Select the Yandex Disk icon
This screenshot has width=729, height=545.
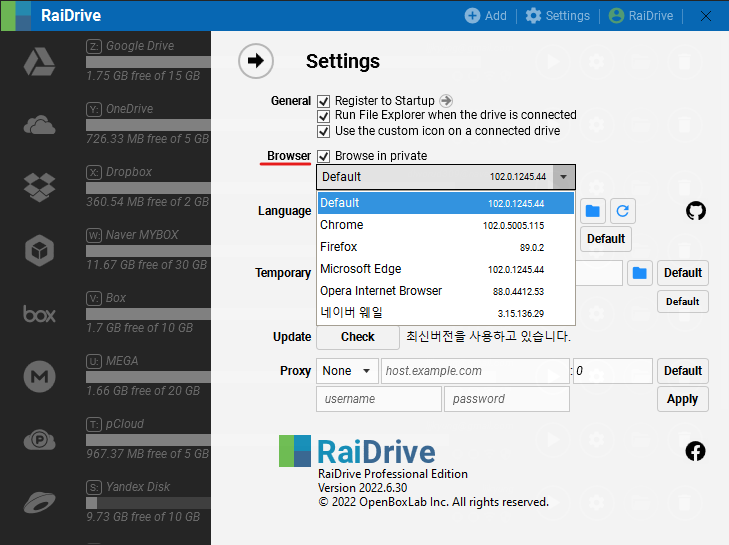point(40,503)
